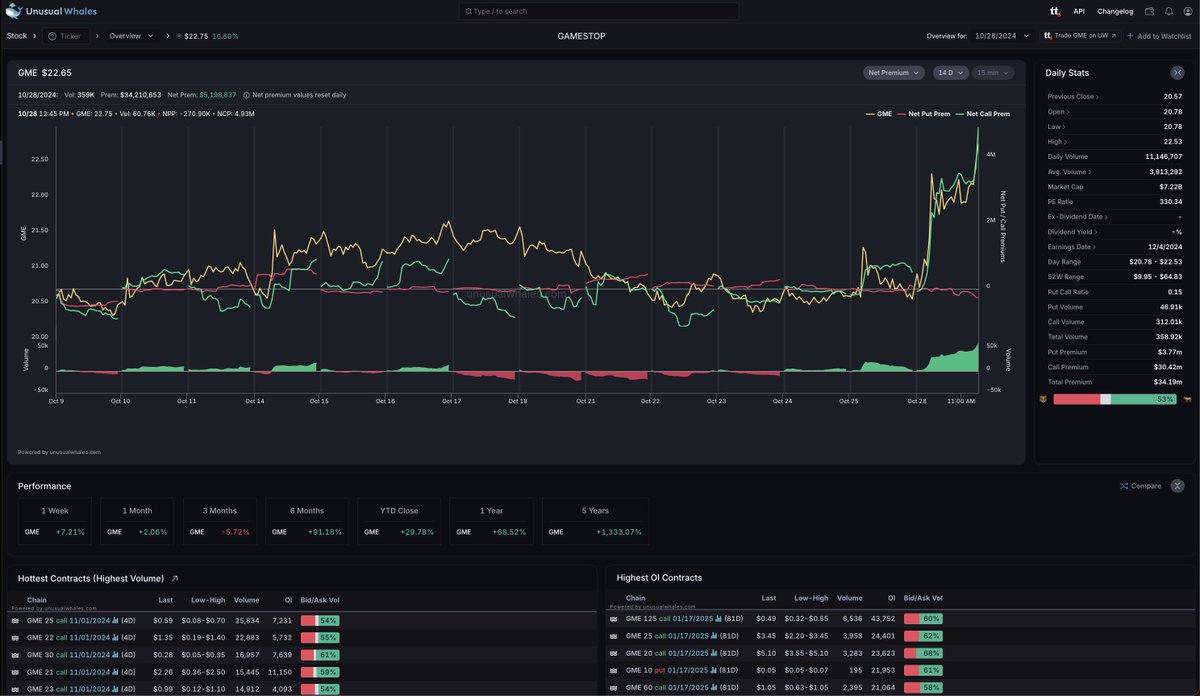
Task: Open the API menu link
Action: point(1079,11)
